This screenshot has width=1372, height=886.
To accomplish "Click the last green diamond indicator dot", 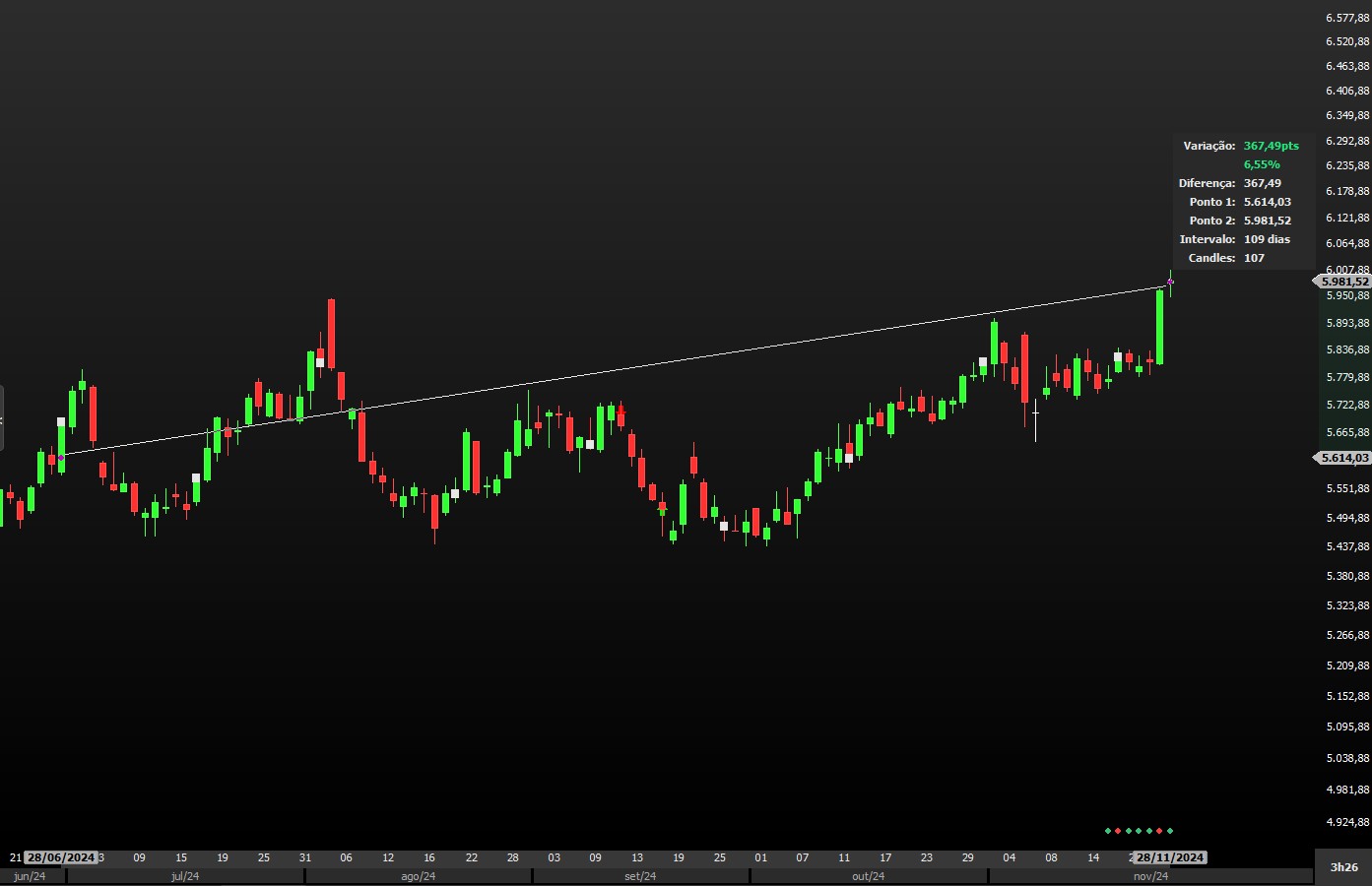I will (1170, 831).
